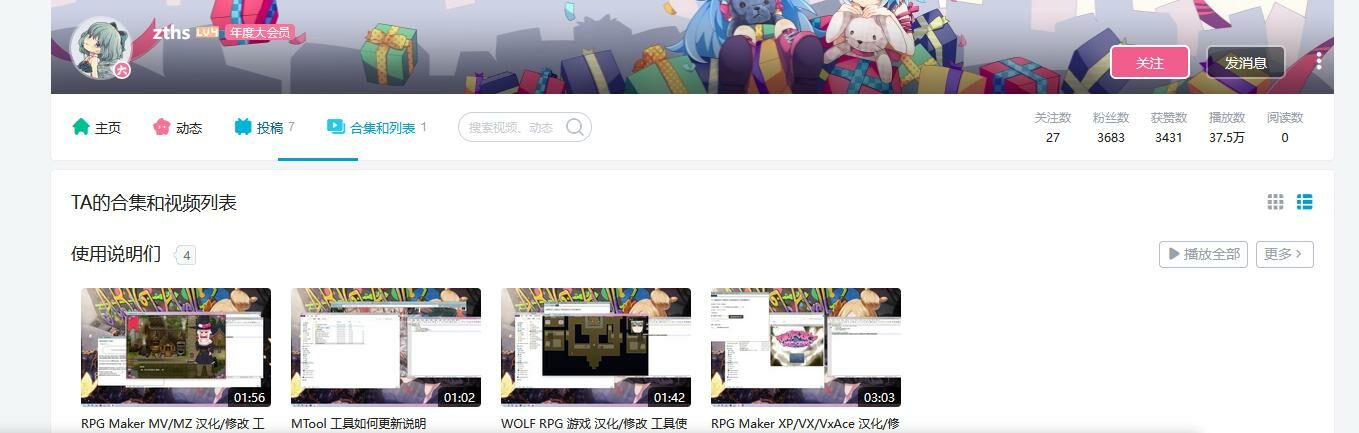Image resolution: width=1359 pixels, height=433 pixels.
Task: Switch to grid view layout
Action: click(x=1275, y=202)
